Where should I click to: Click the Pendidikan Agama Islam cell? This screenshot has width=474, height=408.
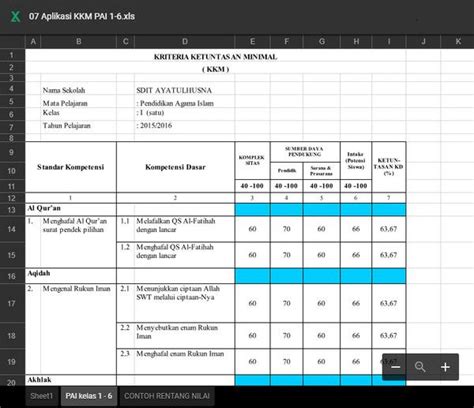click(x=175, y=103)
